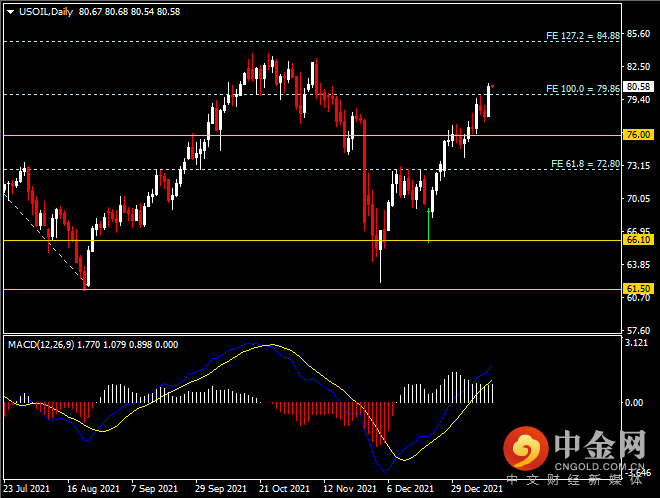Click the yellow 61.50 price level tag
This screenshot has width=660, height=498.
pos(638,289)
